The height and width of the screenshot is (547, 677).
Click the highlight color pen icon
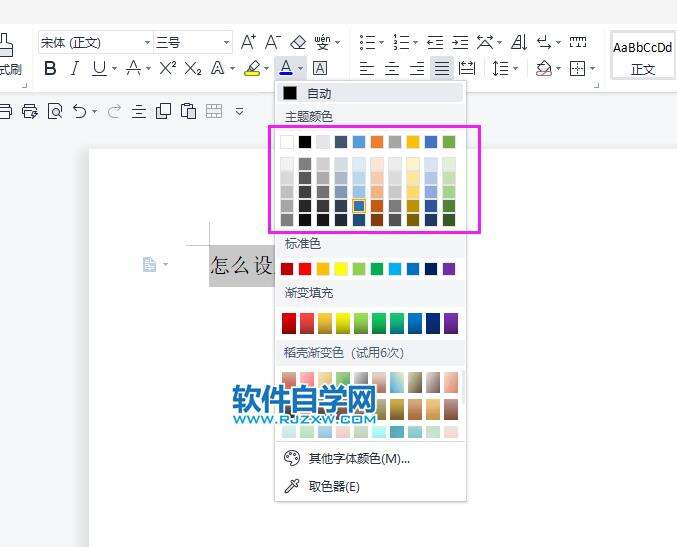[x=252, y=68]
